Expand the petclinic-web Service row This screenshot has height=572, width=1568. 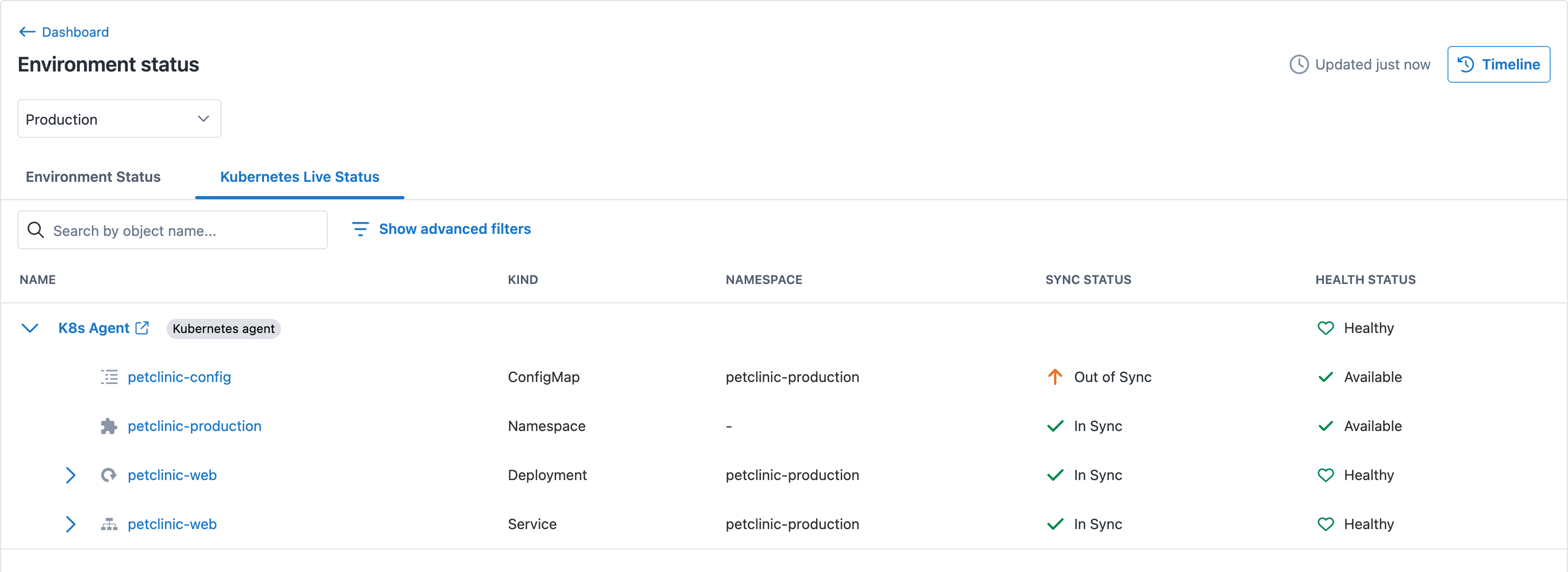(x=70, y=524)
